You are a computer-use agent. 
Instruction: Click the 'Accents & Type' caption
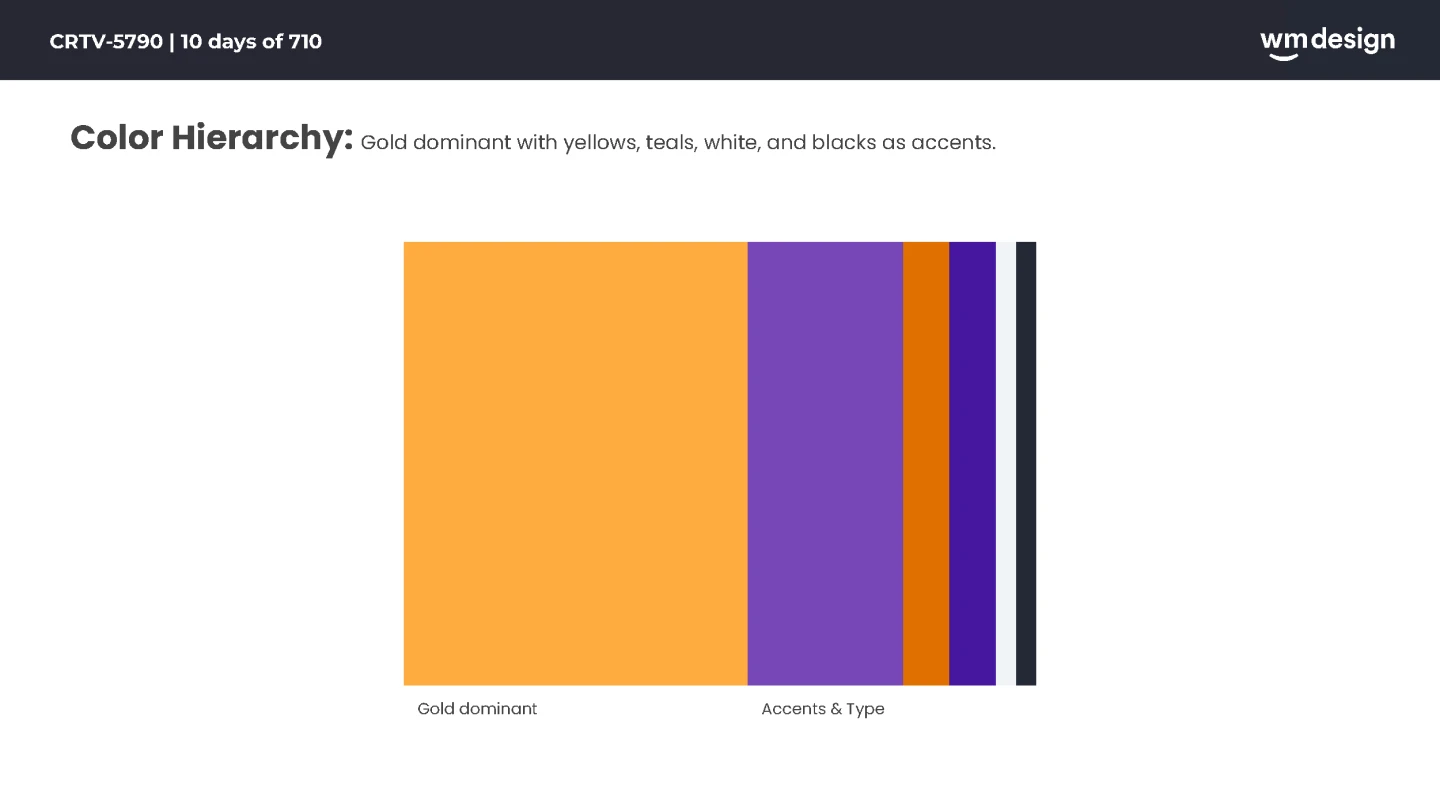(823, 709)
